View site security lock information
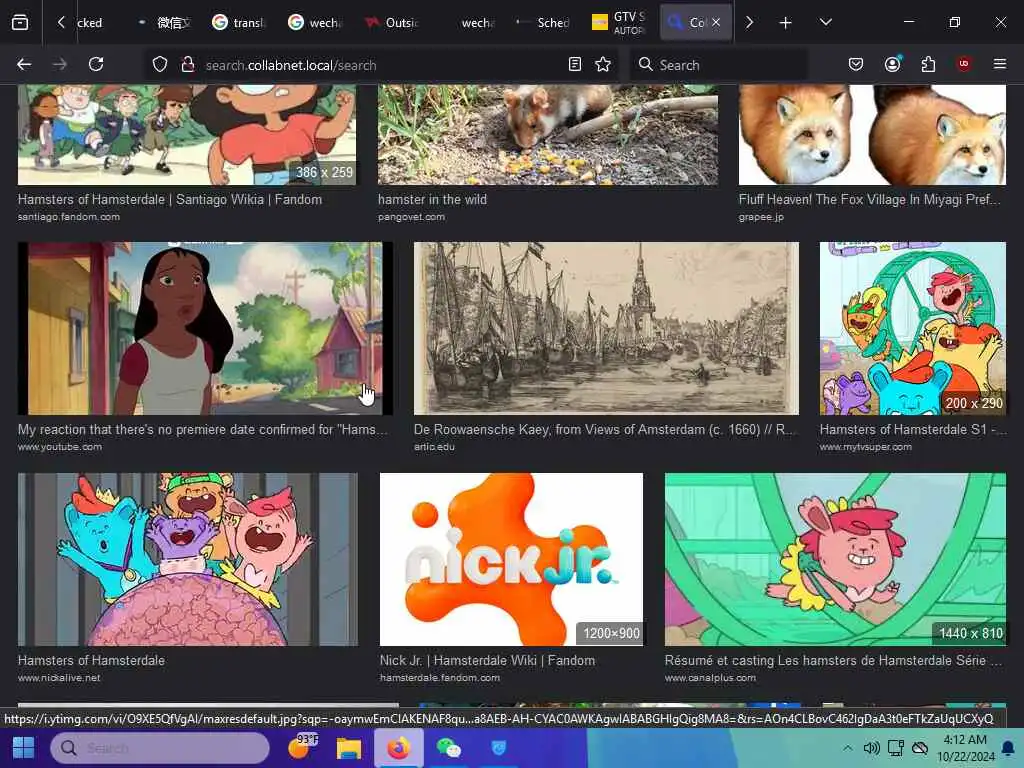Image resolution: width=1024 pixels, height=768 pixels. [187, 65]
